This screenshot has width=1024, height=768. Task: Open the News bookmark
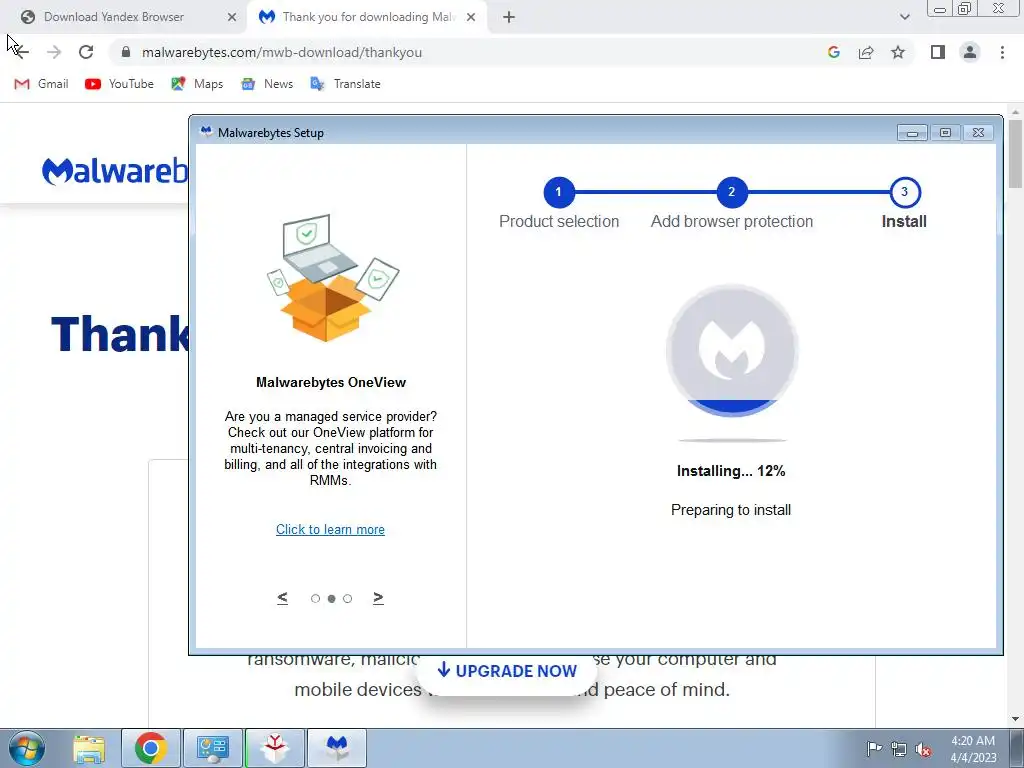point(267,84)
